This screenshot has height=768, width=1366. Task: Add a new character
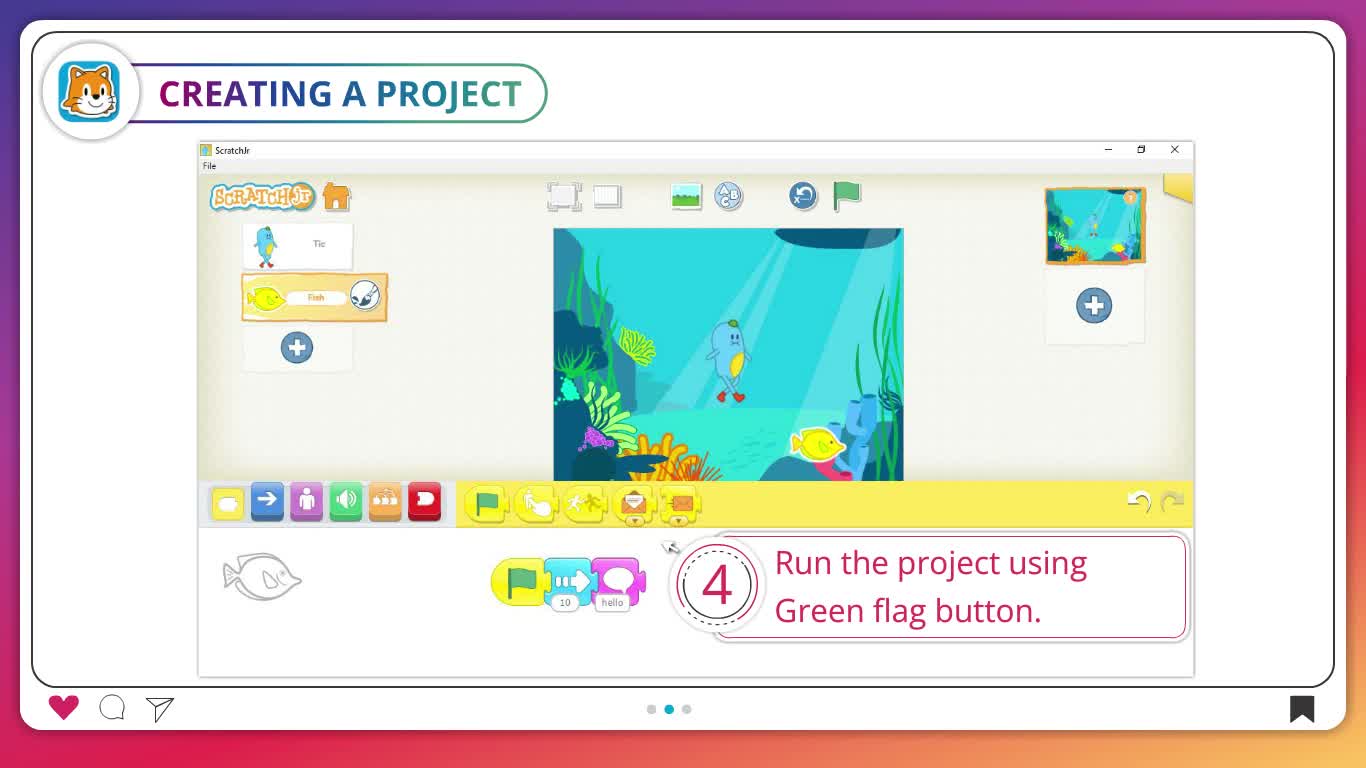297,348
